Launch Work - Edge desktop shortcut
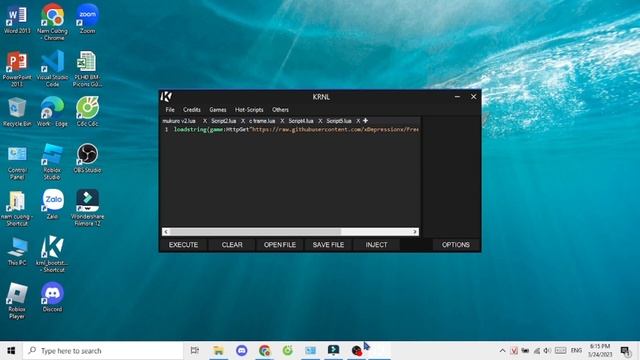 [52, 112]
